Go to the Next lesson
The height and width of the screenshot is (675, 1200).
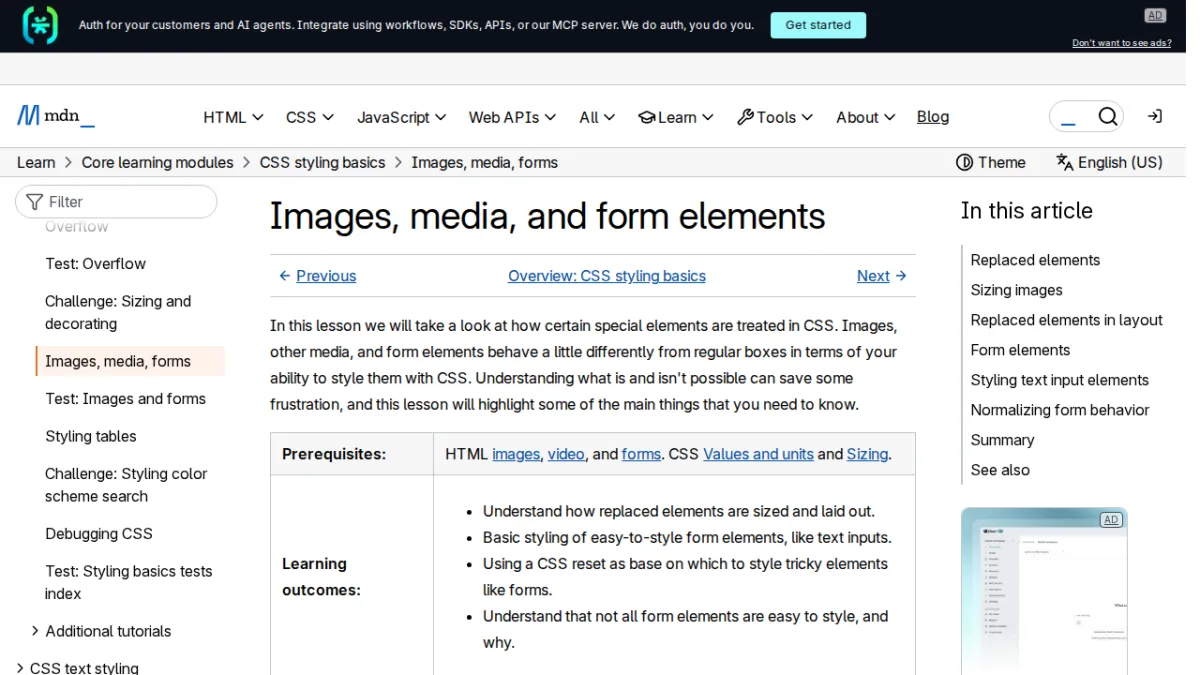(882, 276)
